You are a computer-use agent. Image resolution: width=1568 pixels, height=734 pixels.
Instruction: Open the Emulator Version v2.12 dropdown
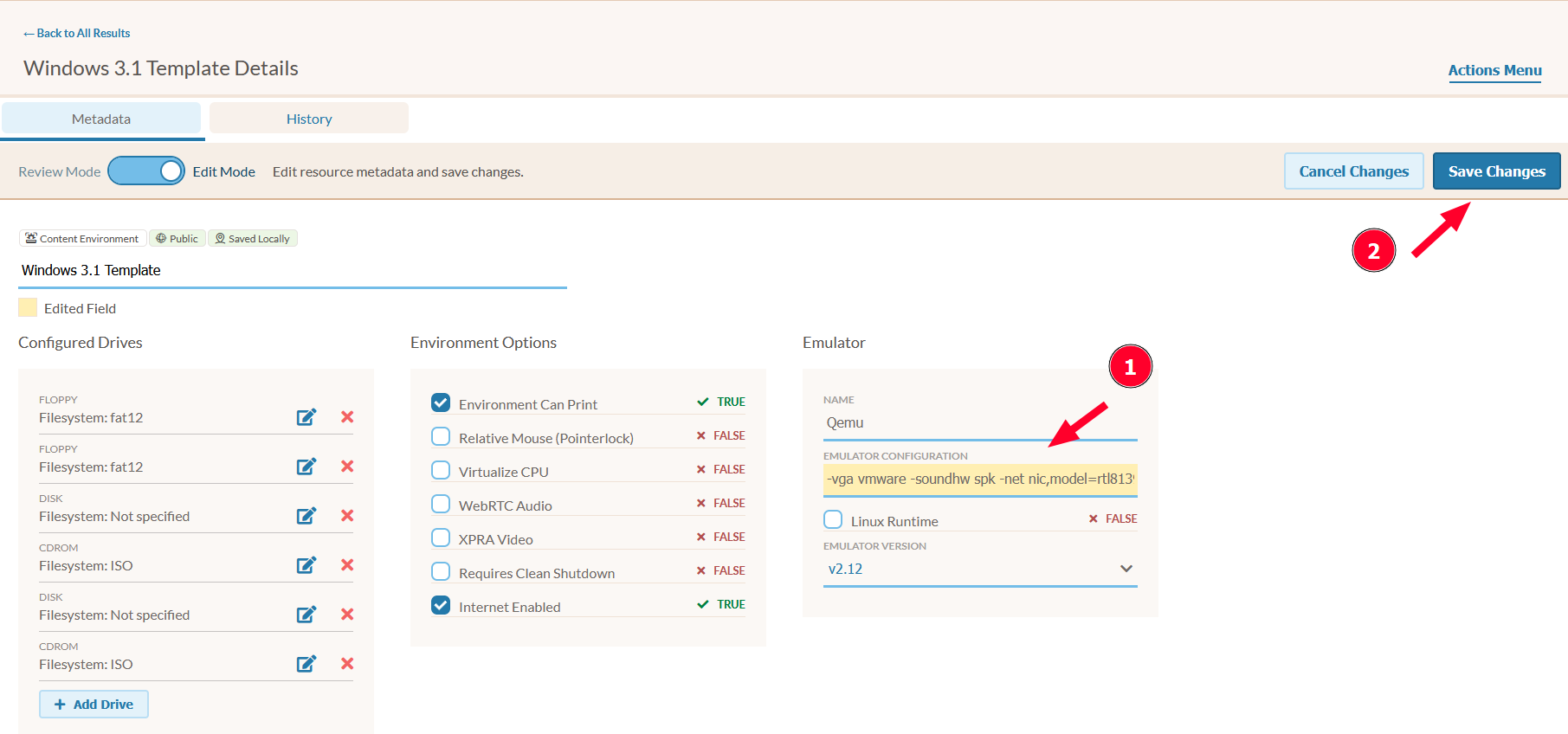[980, 569]
